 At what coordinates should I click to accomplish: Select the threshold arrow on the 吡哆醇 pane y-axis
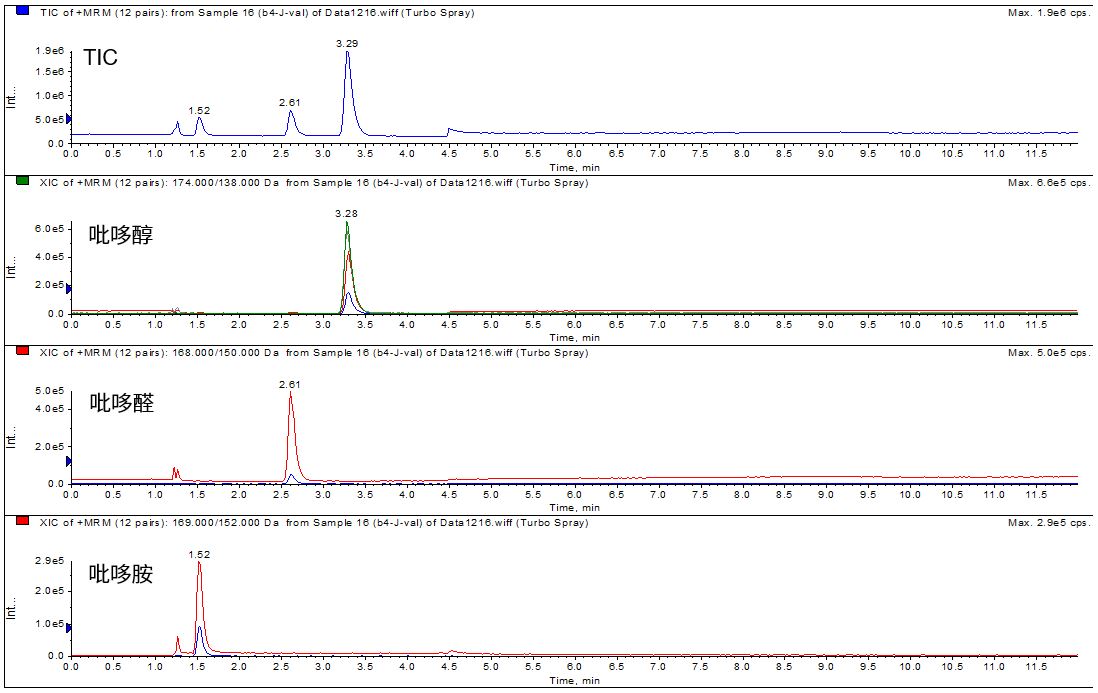pos(69,288)
